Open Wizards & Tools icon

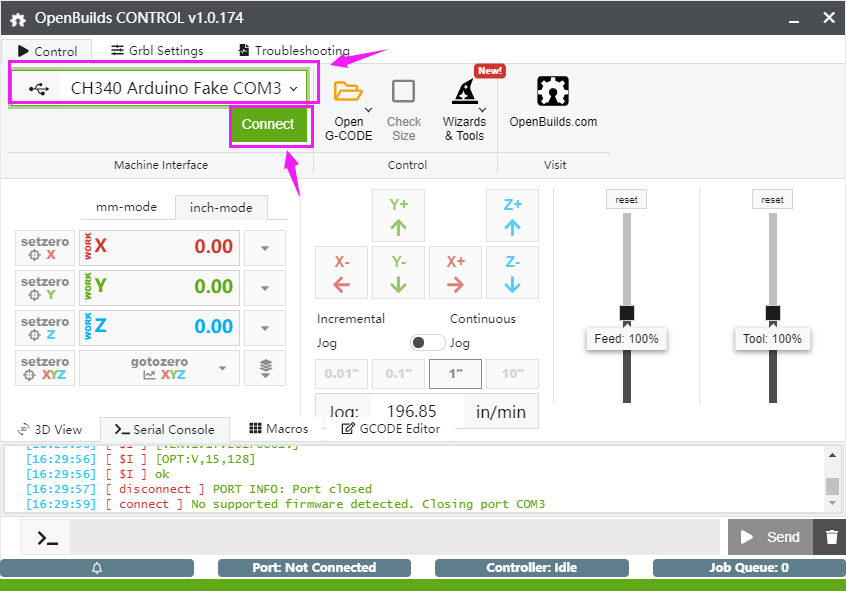tap(463, 92)
